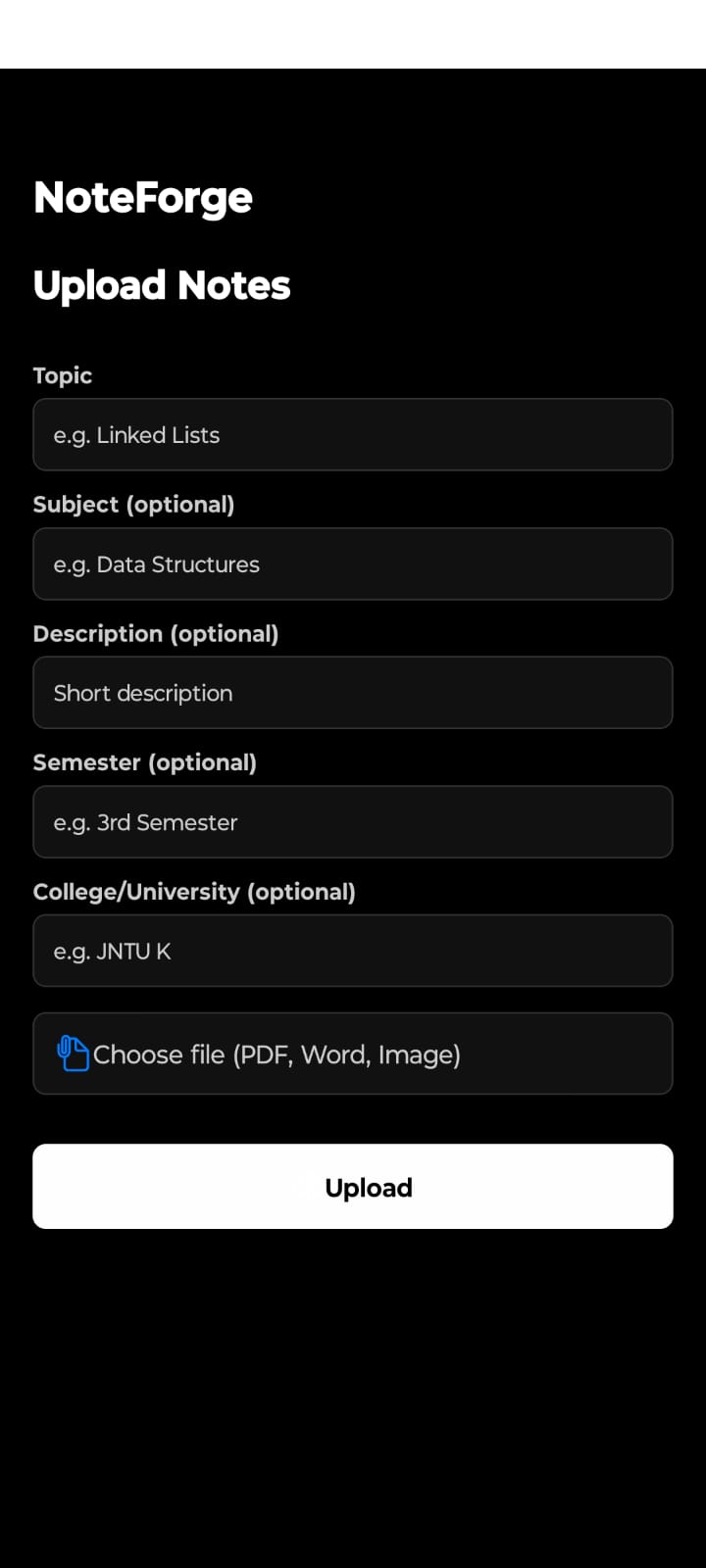This screenshot has height=1568, width=706.
Task: Activate the Semester (optional) input box
Action: tap(353, 822)
